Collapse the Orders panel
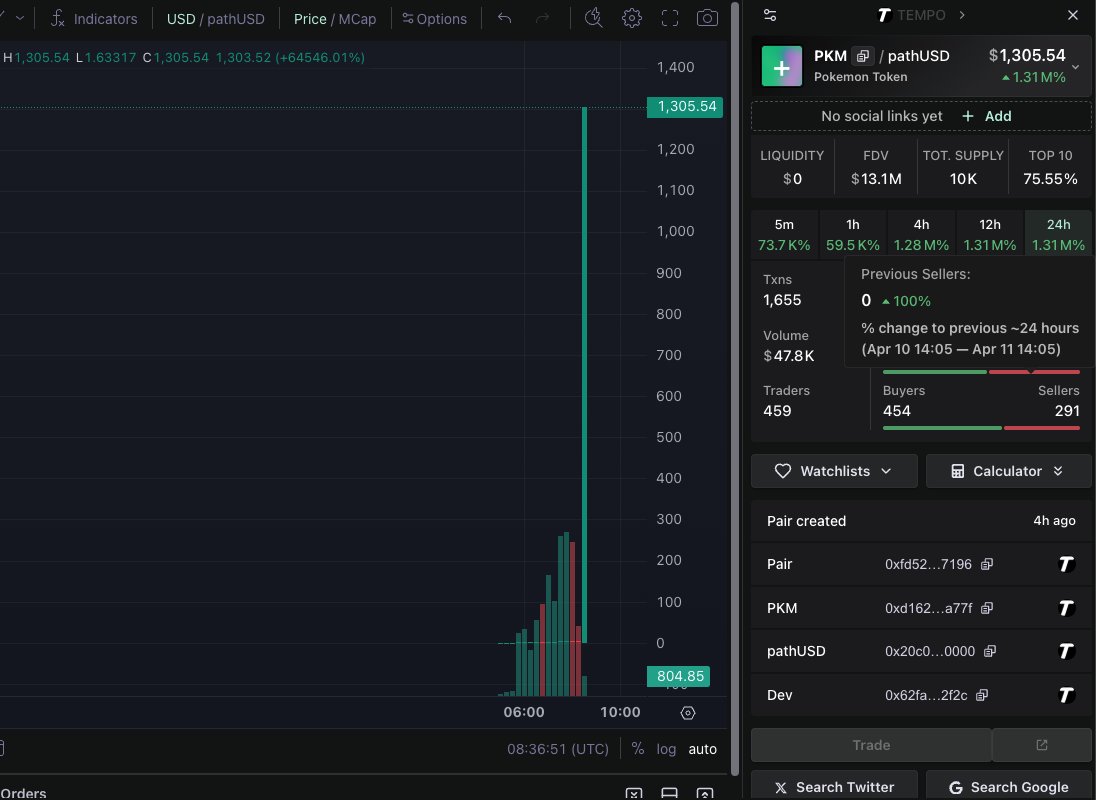The width and height of the screenshot is (1096, 800). point(634,793)
